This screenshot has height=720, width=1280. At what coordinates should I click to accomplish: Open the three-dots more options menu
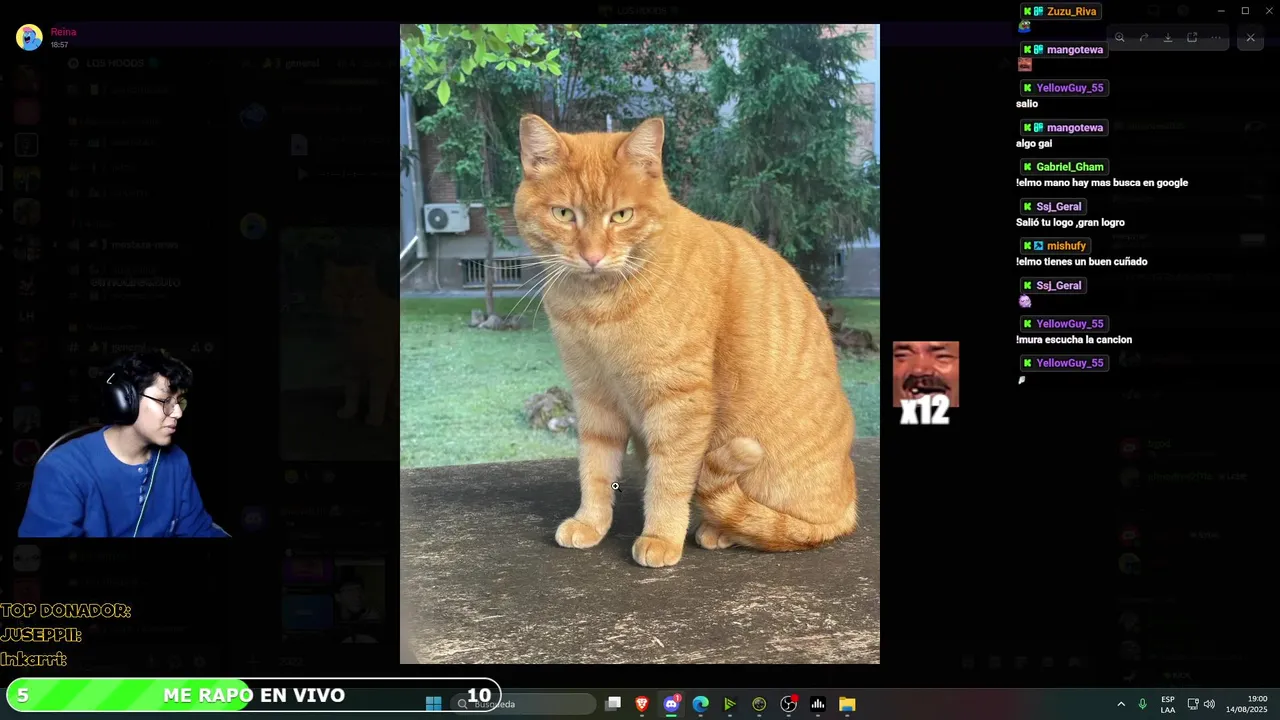coord(1216,38)
